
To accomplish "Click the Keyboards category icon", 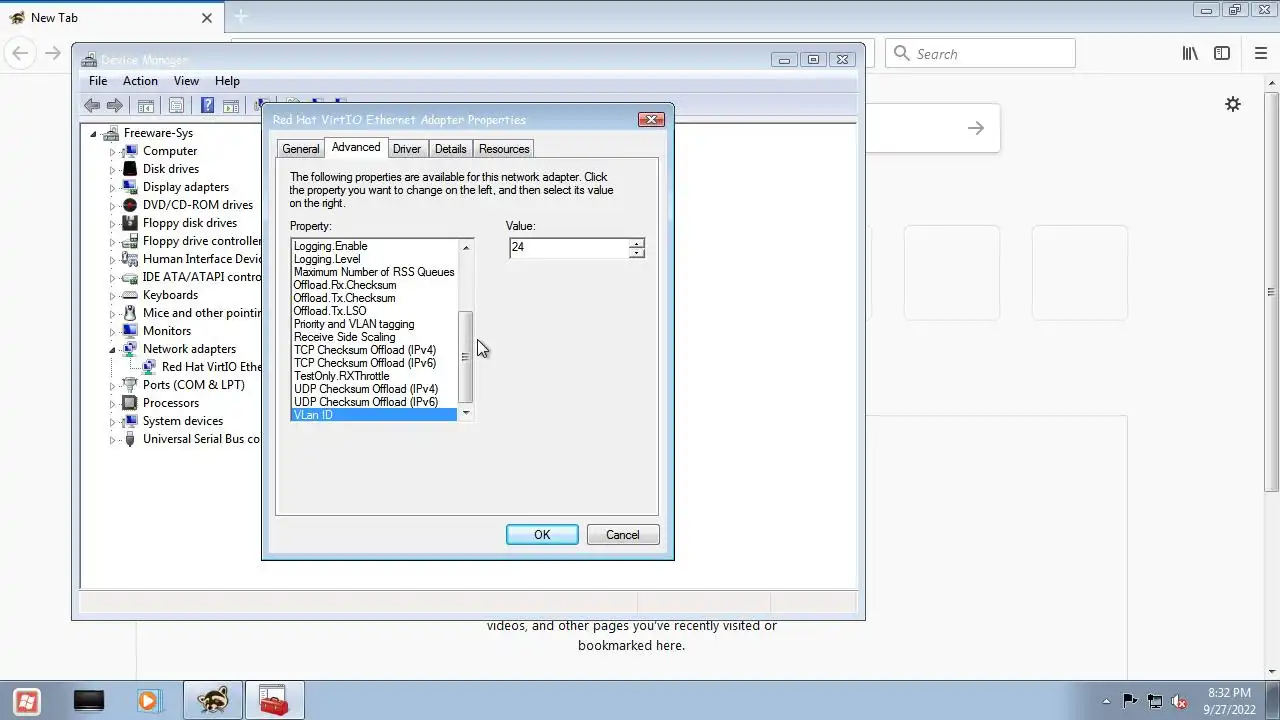I will pos(129,295).
